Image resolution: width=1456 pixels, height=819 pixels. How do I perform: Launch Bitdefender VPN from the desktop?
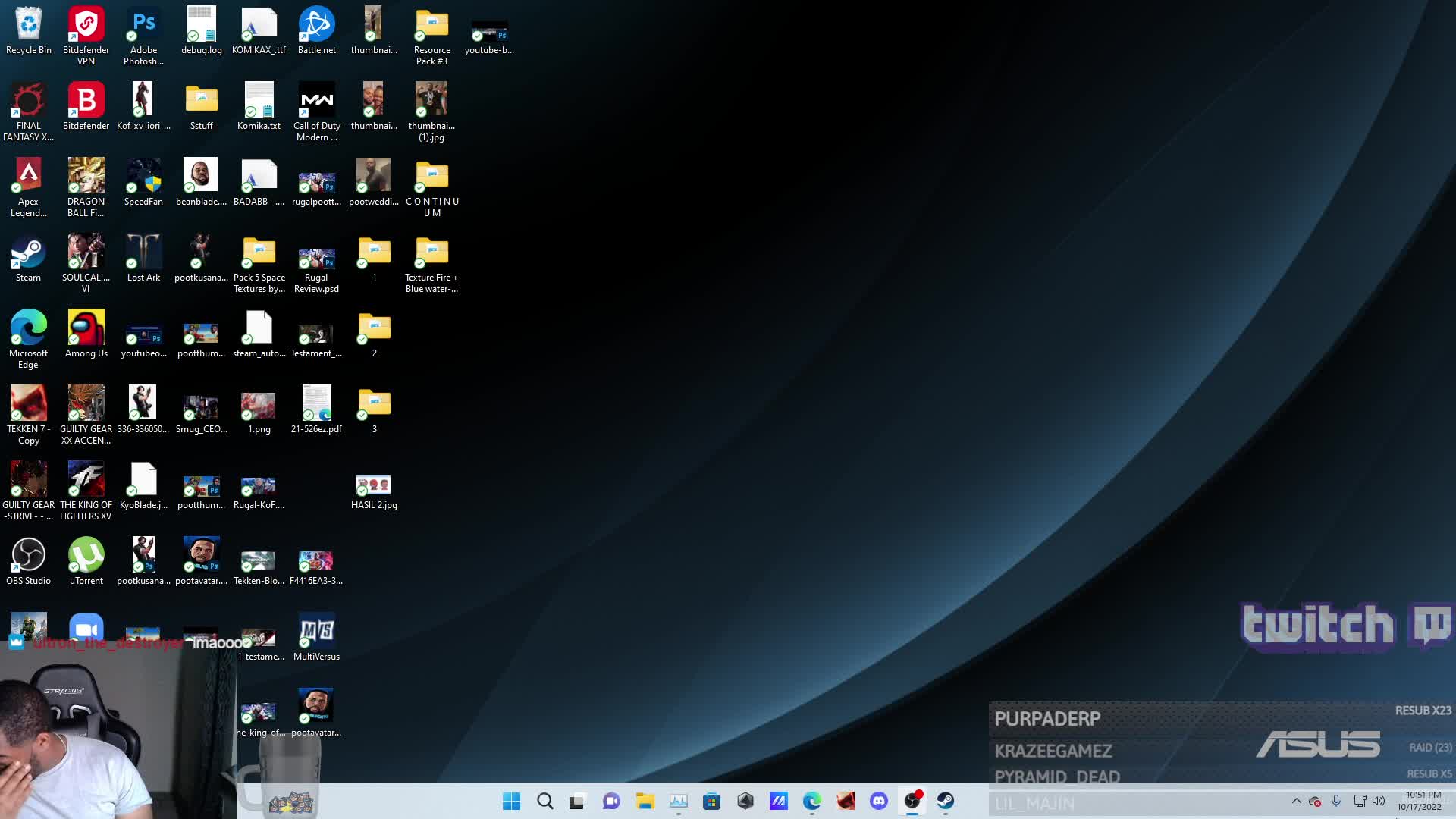(x=86, y=36)
